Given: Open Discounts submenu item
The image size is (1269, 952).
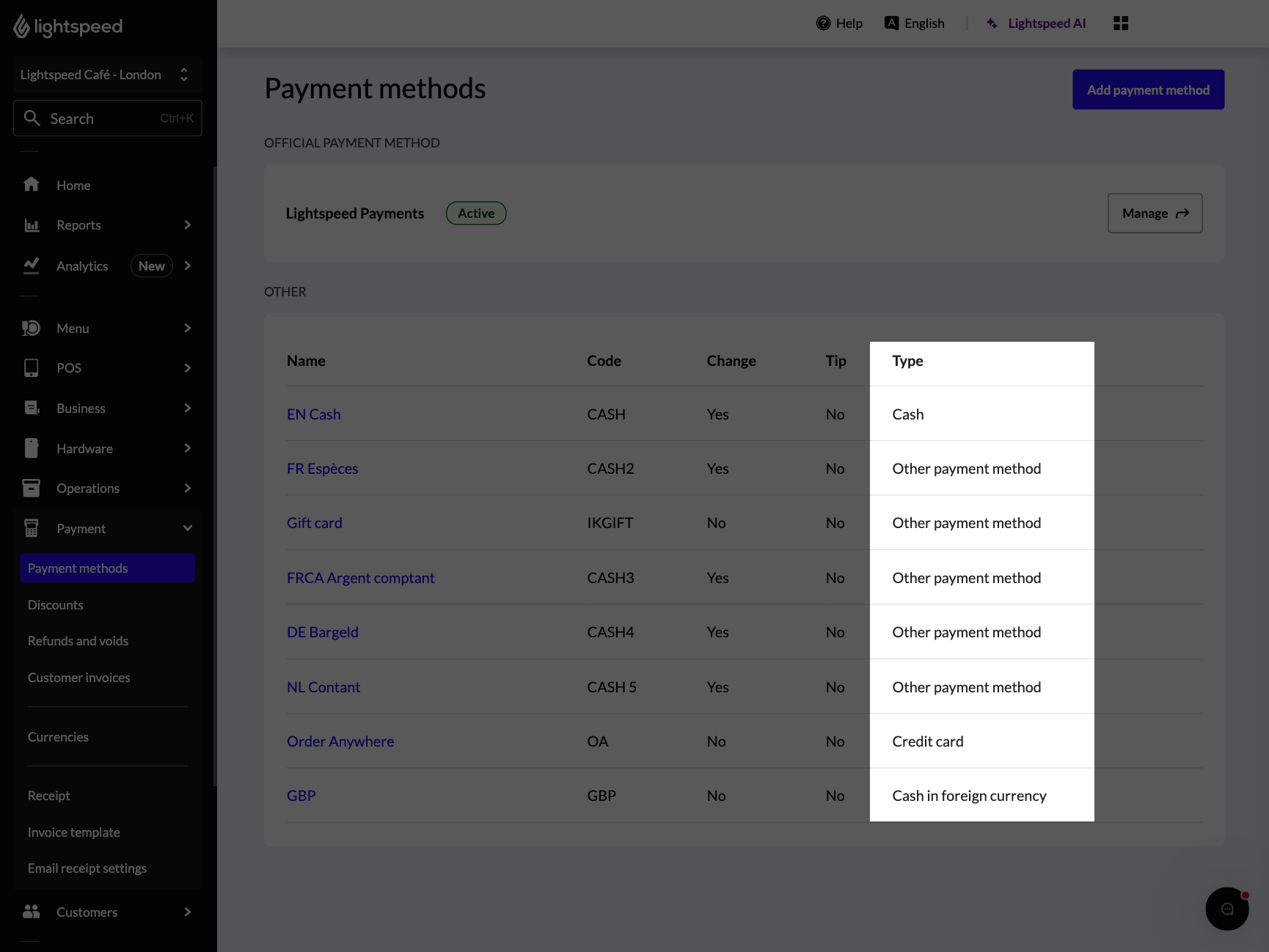Looking at the screenshot, I should (55, 605).
